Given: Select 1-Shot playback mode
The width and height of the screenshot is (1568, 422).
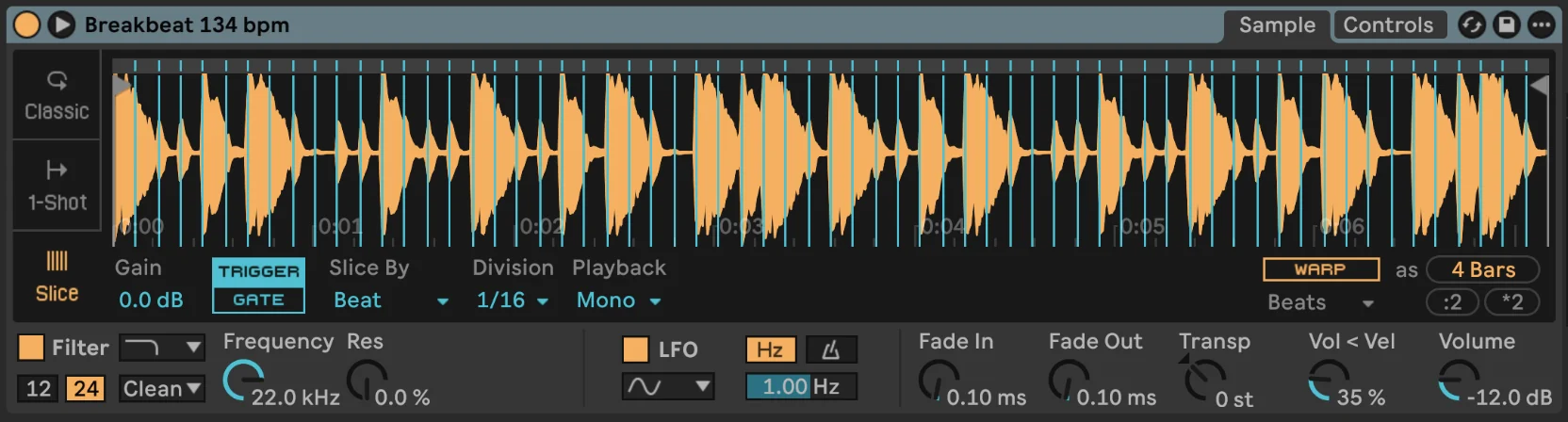Looking at the screenshot, I should point(57,186).
